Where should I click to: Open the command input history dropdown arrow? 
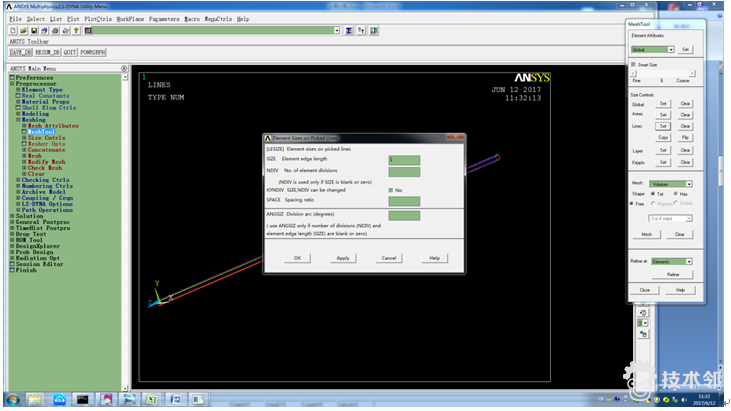coord(337,31)
